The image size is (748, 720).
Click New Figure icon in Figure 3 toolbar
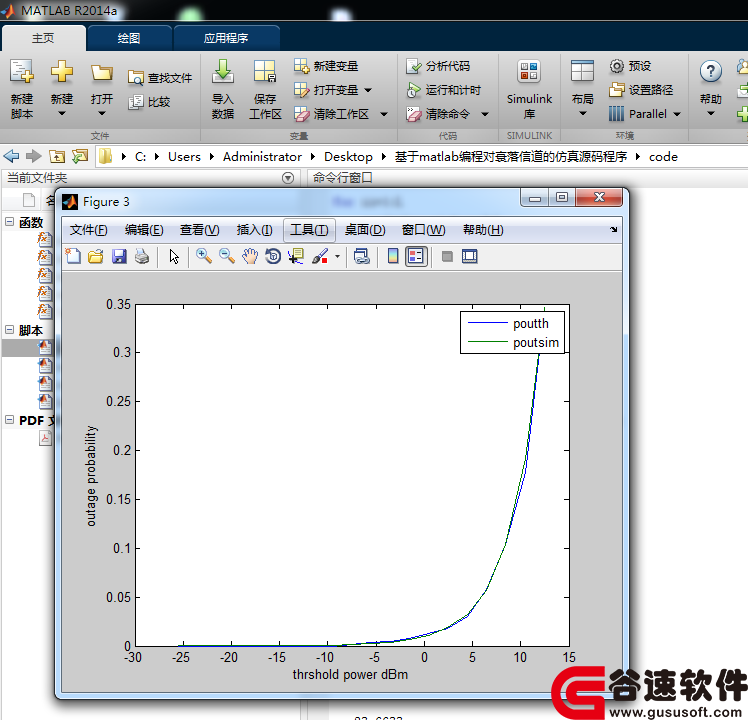(73, 256)
